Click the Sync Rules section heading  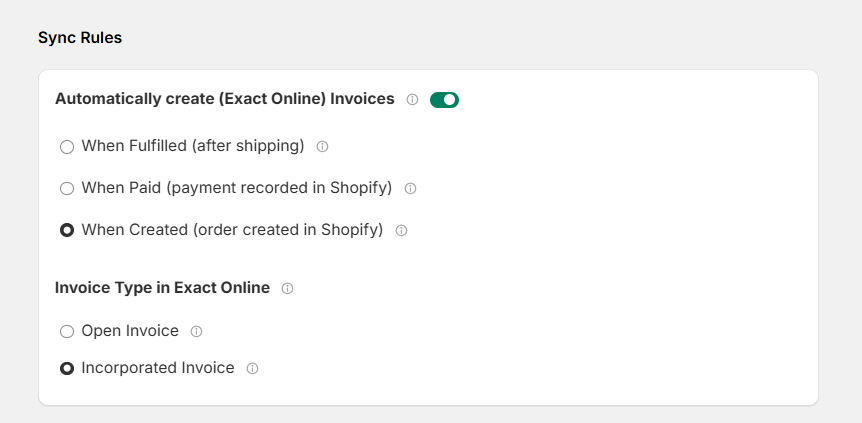80,37
